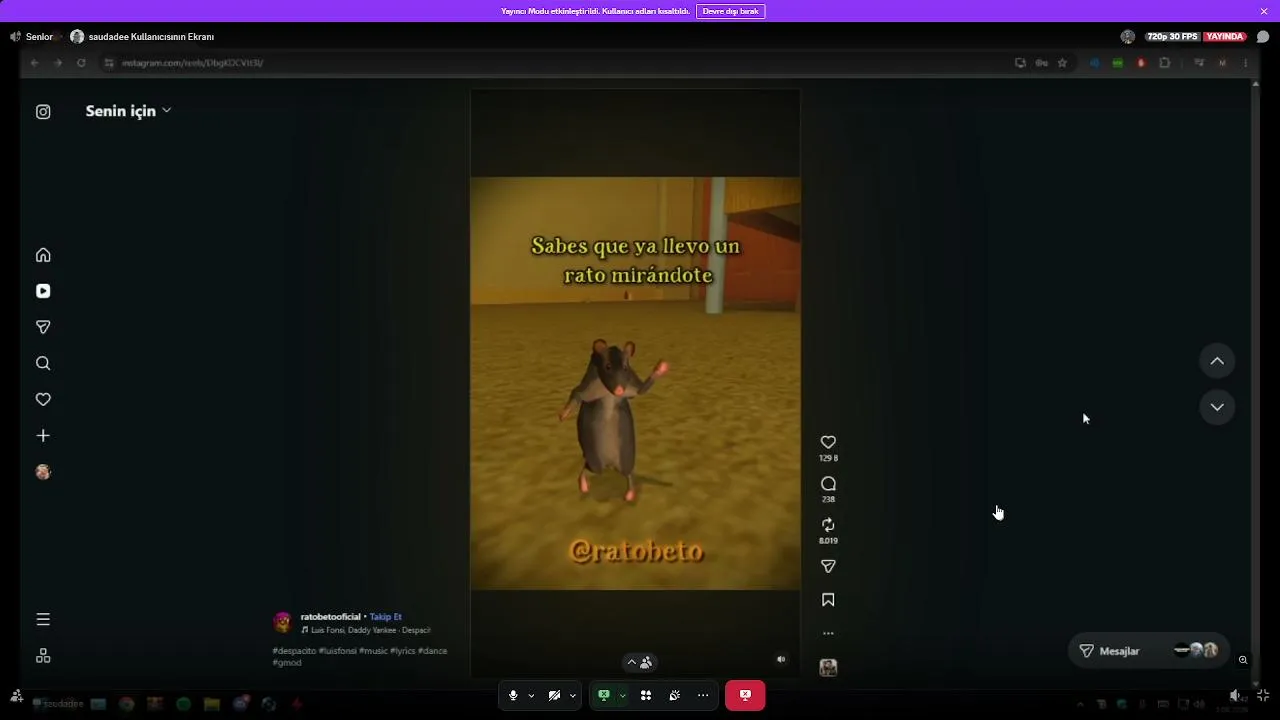Open the Meta apps grid icon in the sidebar
This screenshot has height=720, width=1280.
(43, 656)
